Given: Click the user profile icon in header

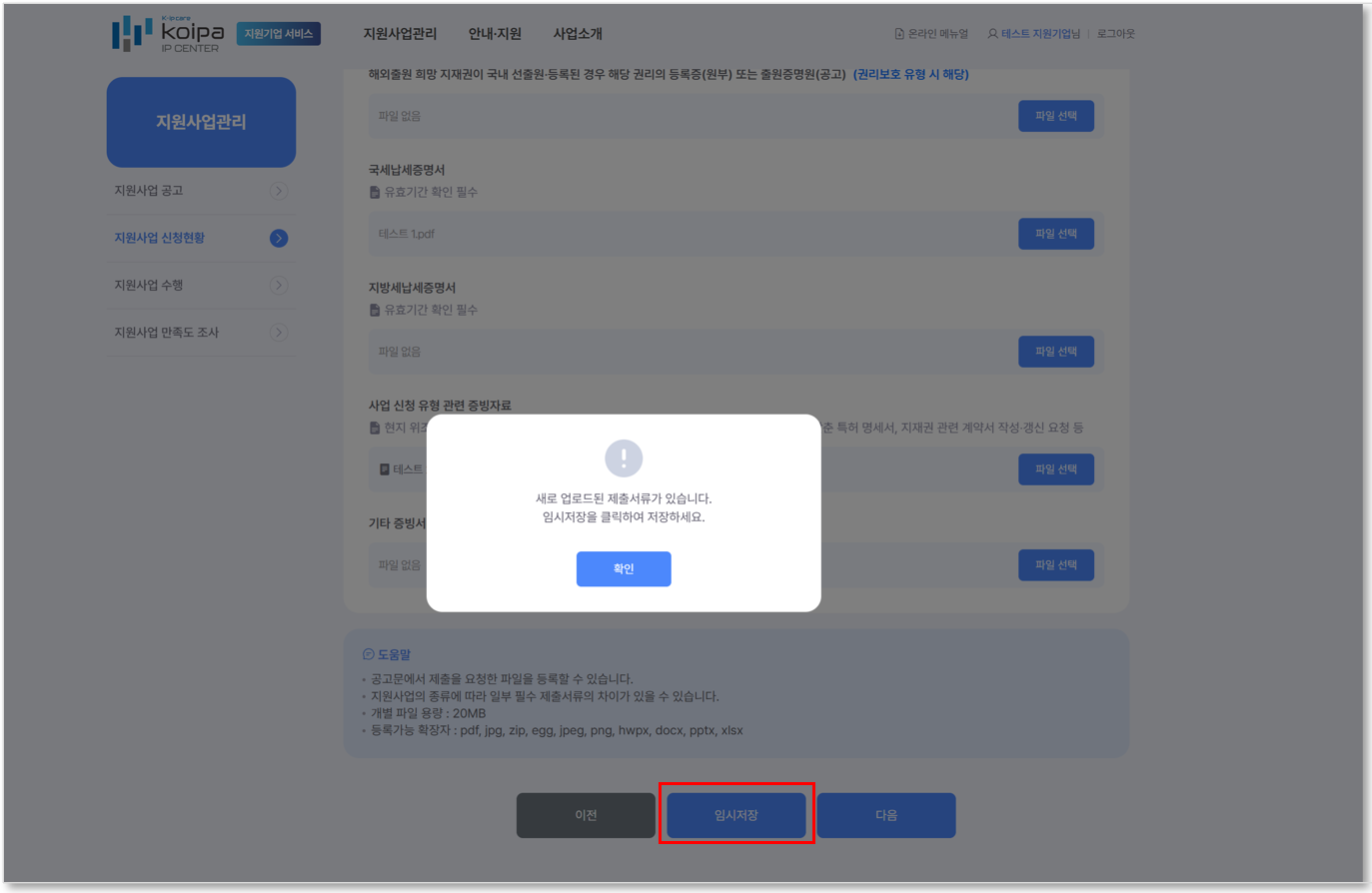Looking at the screenshot, I should (992, 34).
